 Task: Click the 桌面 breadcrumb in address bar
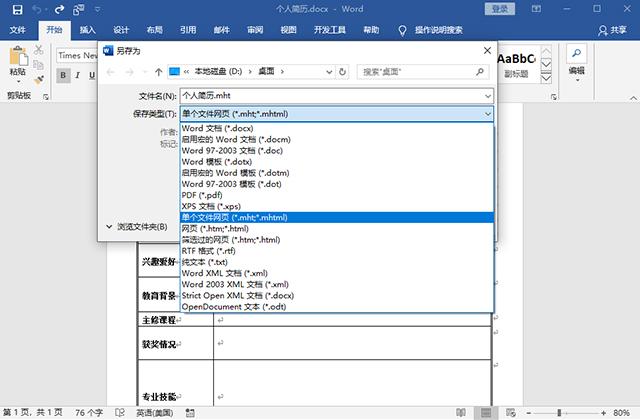[267, 71]
